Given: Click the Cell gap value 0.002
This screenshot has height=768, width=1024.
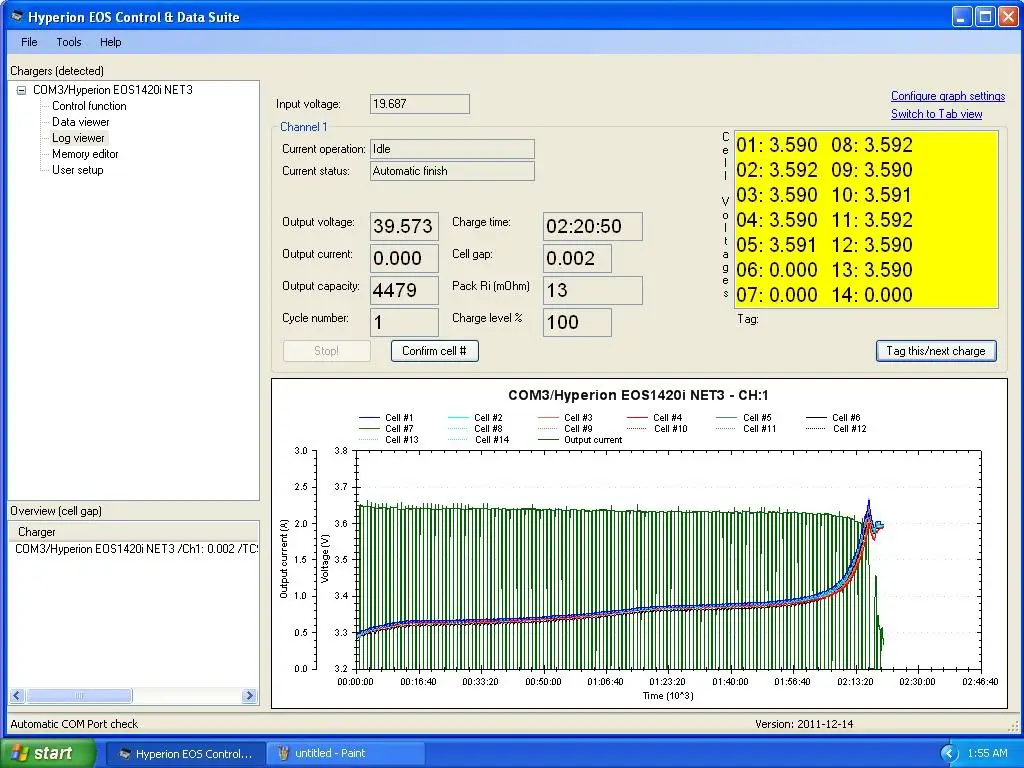Looking at the screenshot, I should 577,258.
